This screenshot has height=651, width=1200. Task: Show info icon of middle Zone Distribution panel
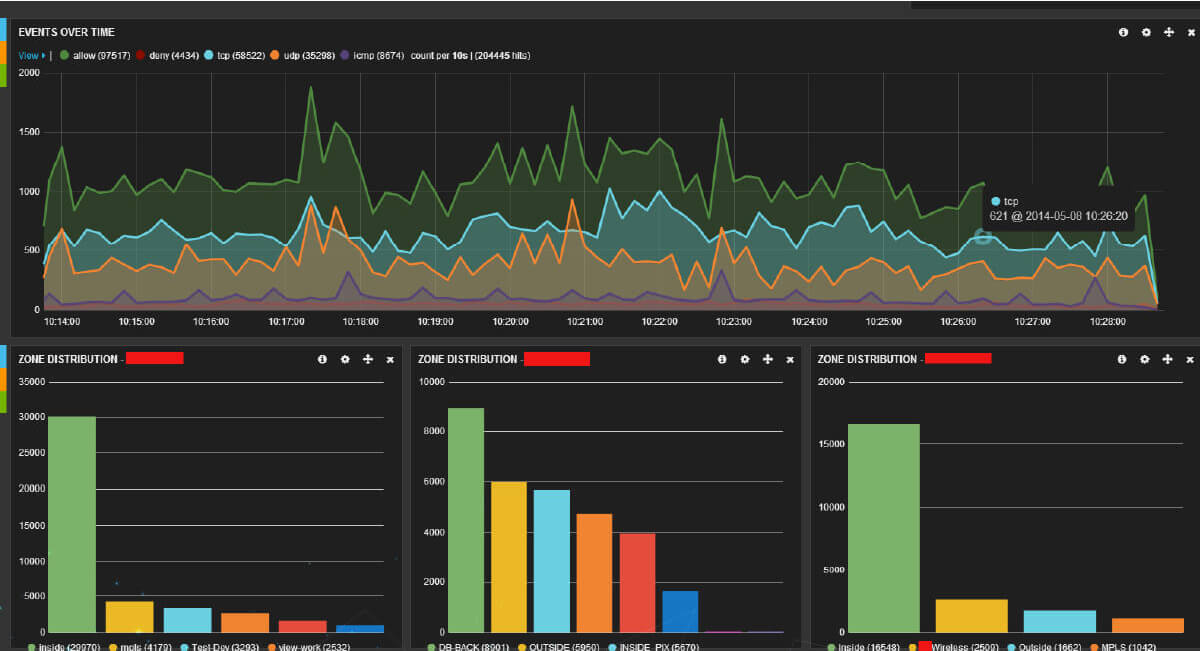722,359
